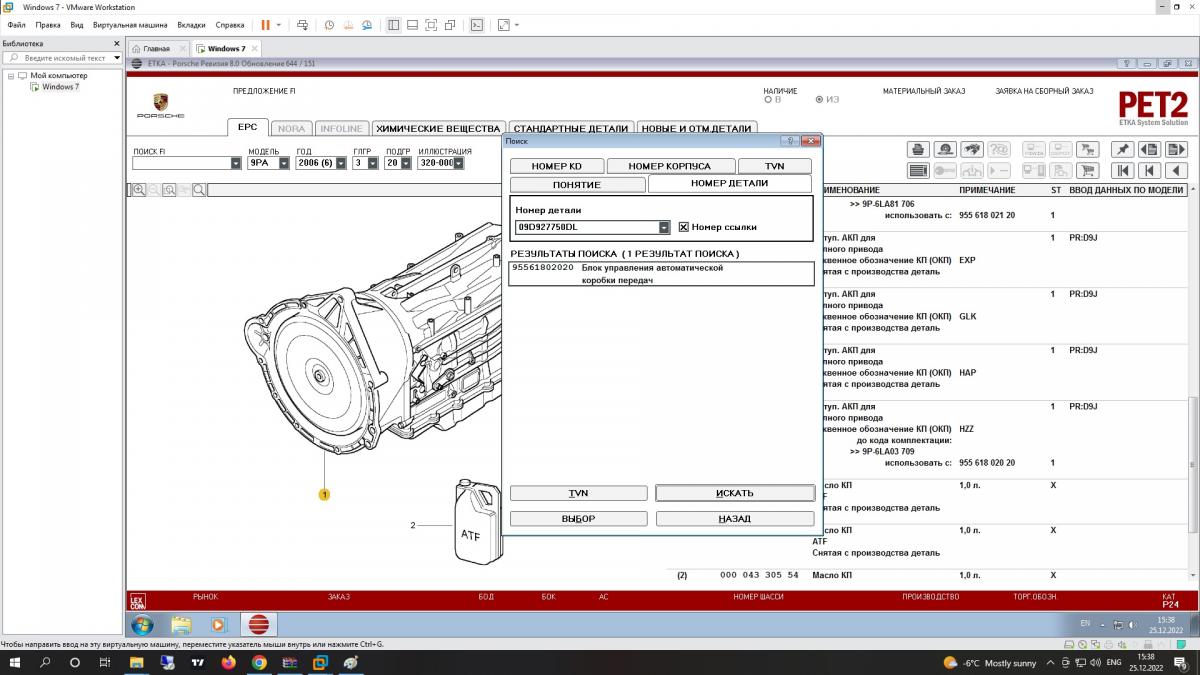The height and width of the screenshot is (675, 1200).
Task: Open the part number dropdown in search dialog
Action: [664, 227]
